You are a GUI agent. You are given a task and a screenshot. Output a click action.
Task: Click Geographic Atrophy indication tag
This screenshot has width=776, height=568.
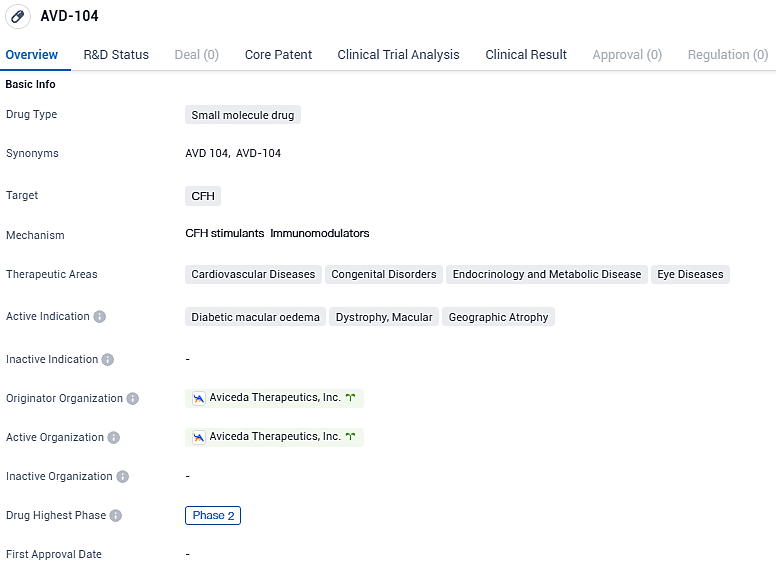point(498,317)
